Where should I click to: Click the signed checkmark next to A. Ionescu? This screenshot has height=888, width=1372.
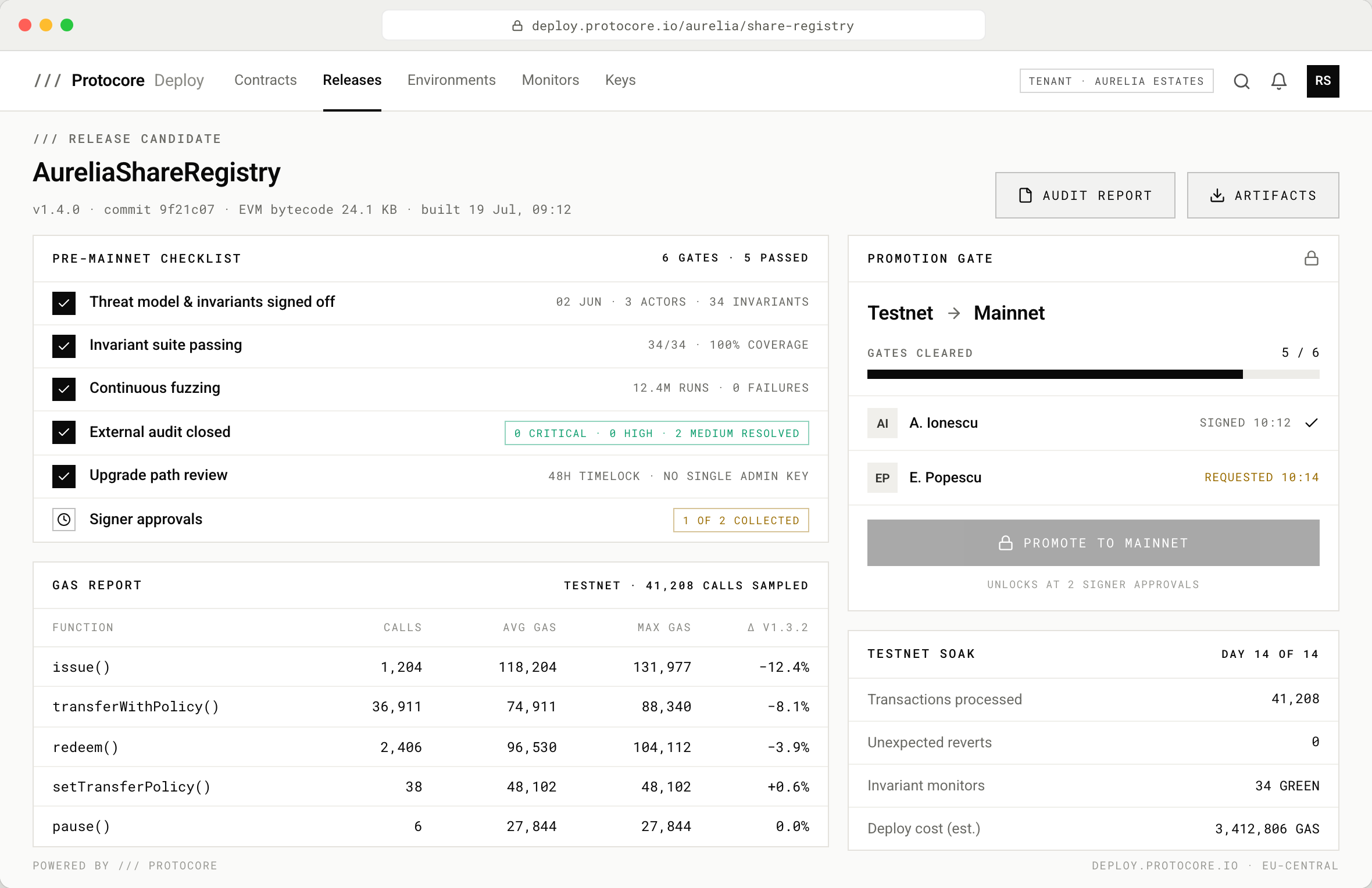(1311, 422)
